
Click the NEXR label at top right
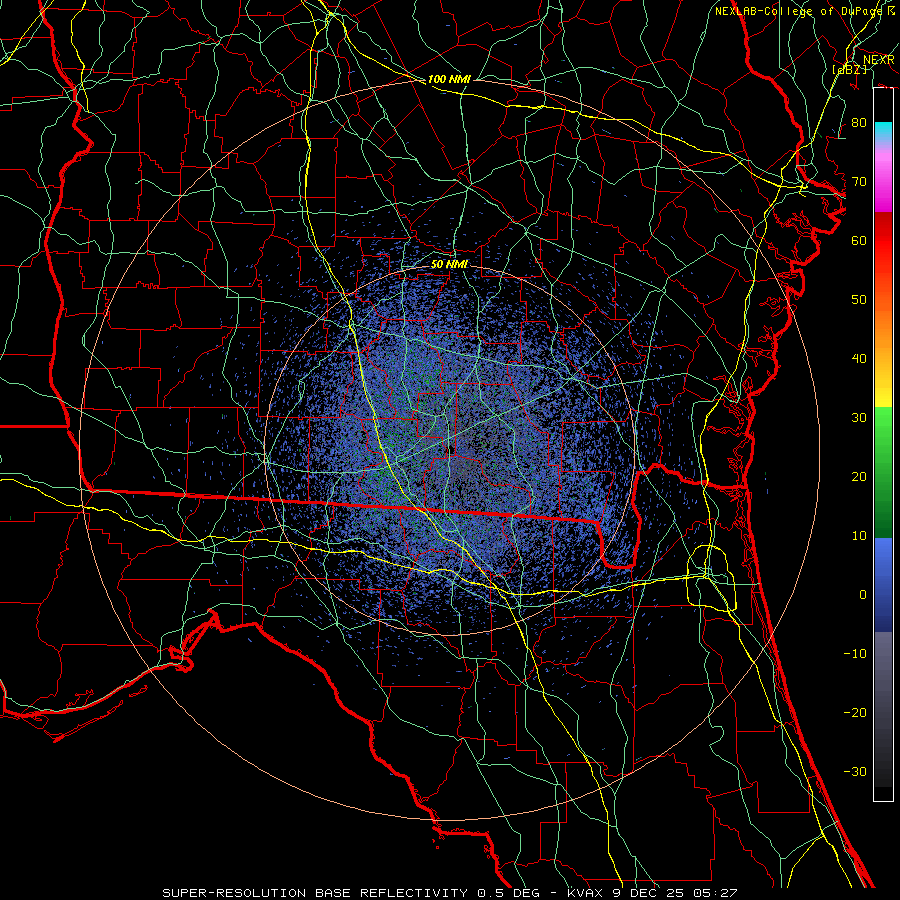point(879,60)
